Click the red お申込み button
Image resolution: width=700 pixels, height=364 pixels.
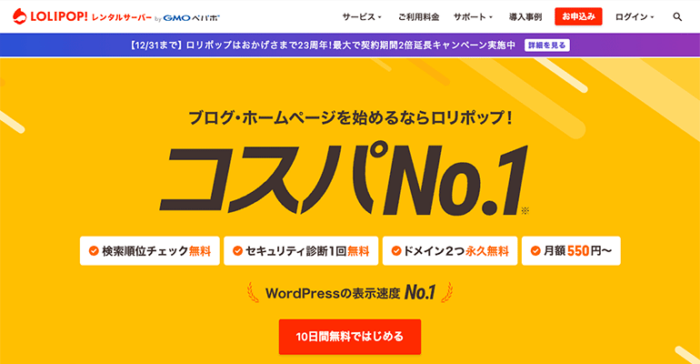click(579, 17)
